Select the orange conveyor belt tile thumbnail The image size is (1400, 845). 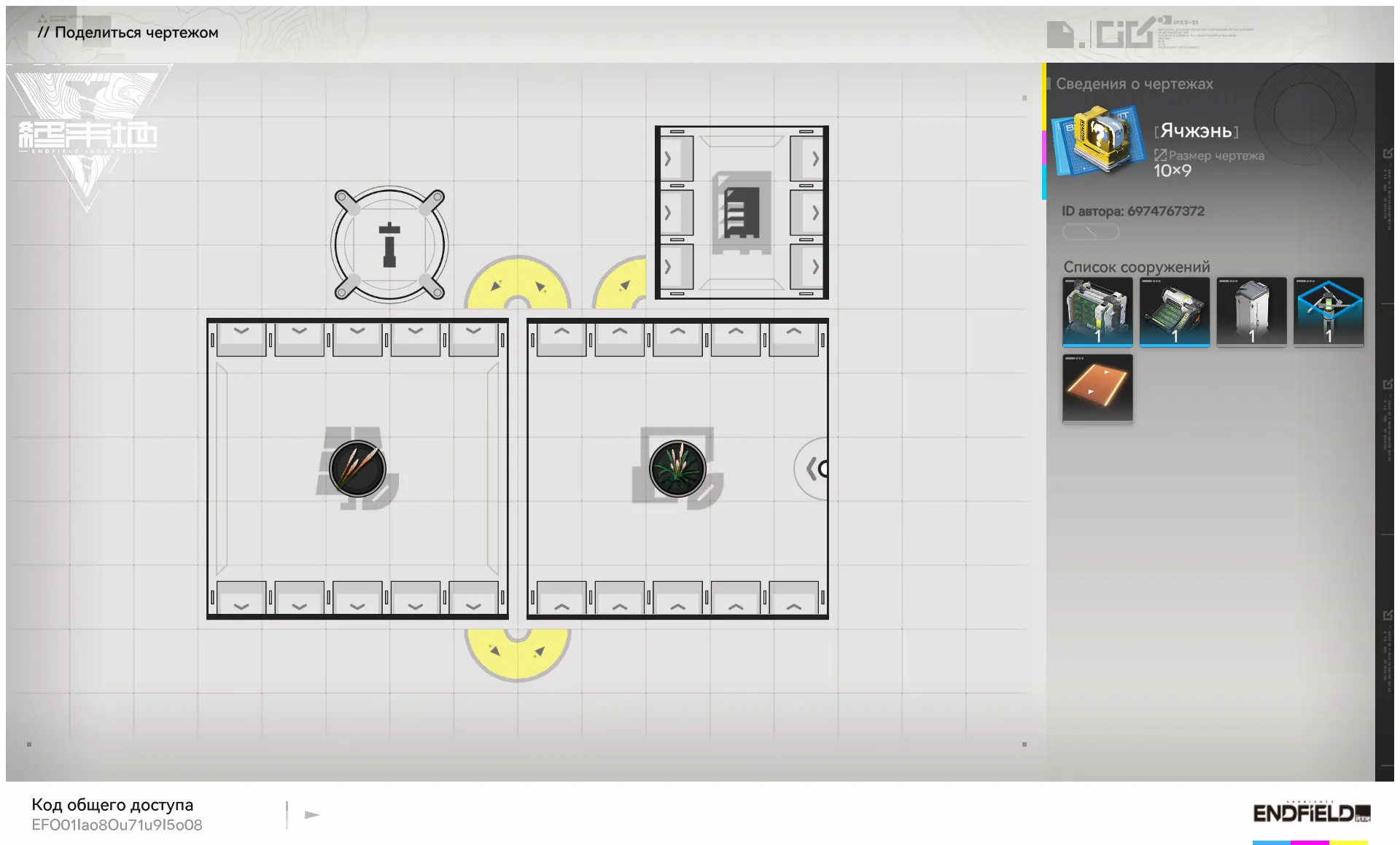tap(1097, 388)
